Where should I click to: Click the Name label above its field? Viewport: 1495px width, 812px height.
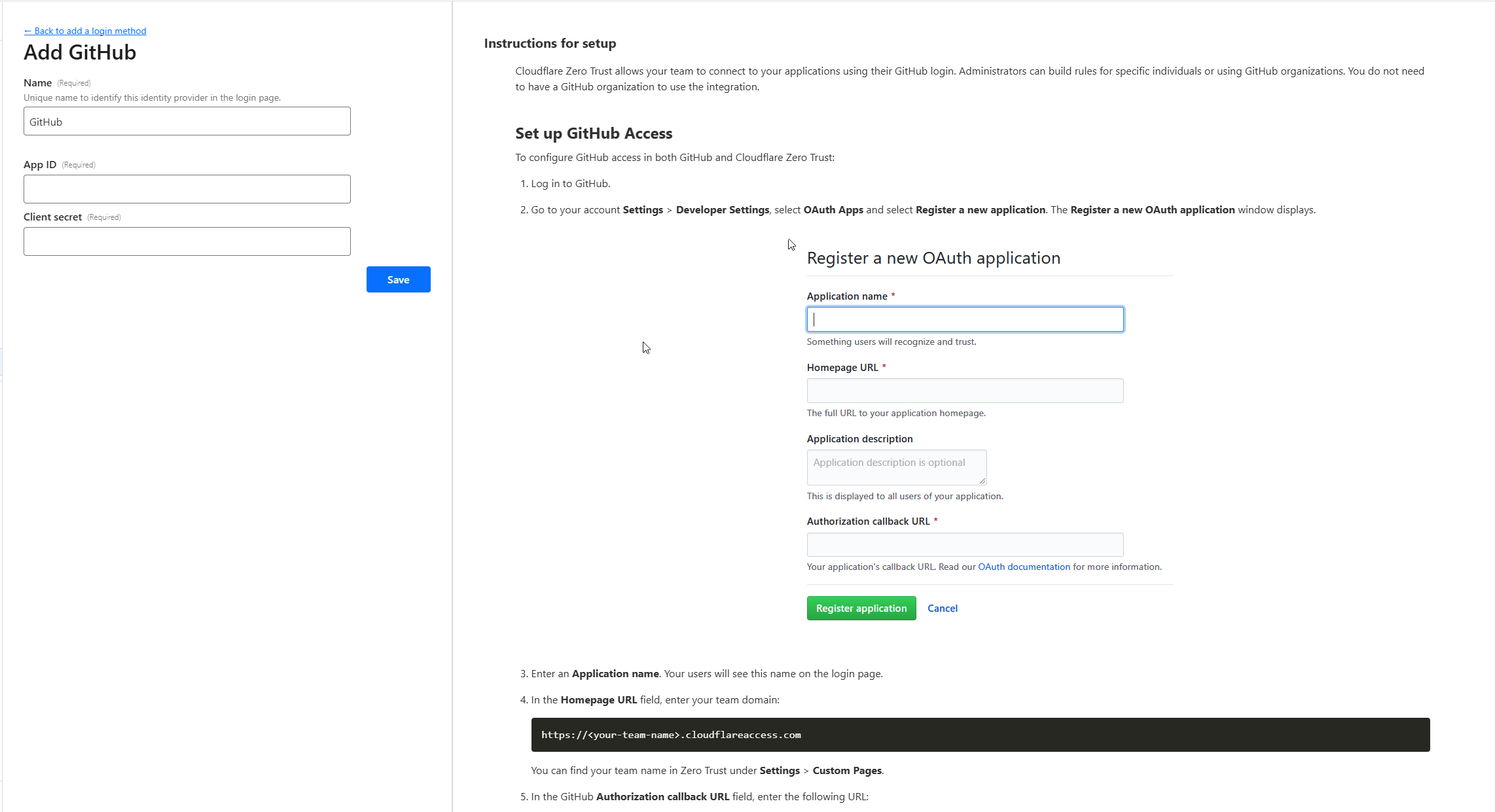(37, 82)
